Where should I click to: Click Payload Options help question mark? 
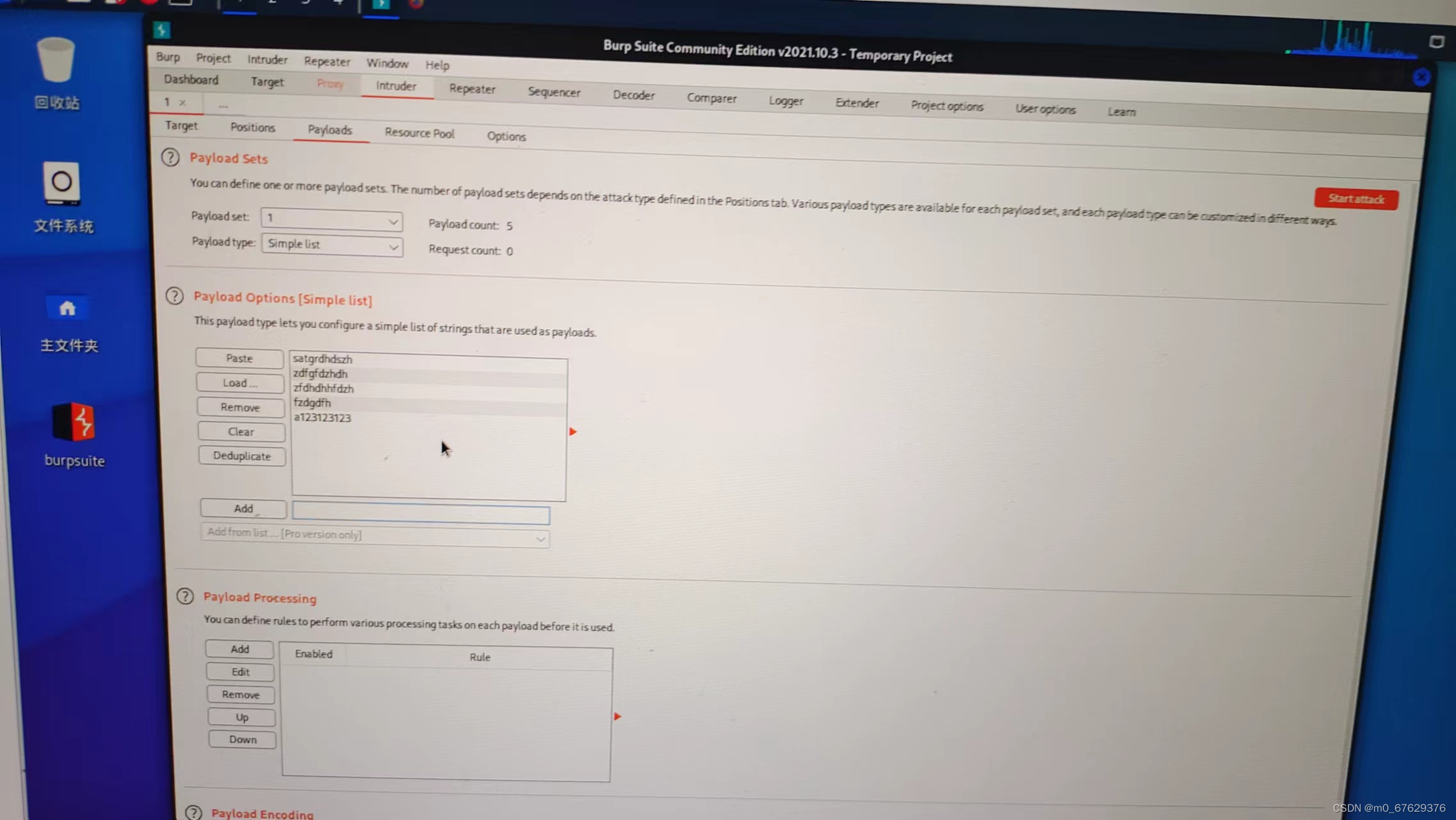pyautogui.click(x=174, y=296)
